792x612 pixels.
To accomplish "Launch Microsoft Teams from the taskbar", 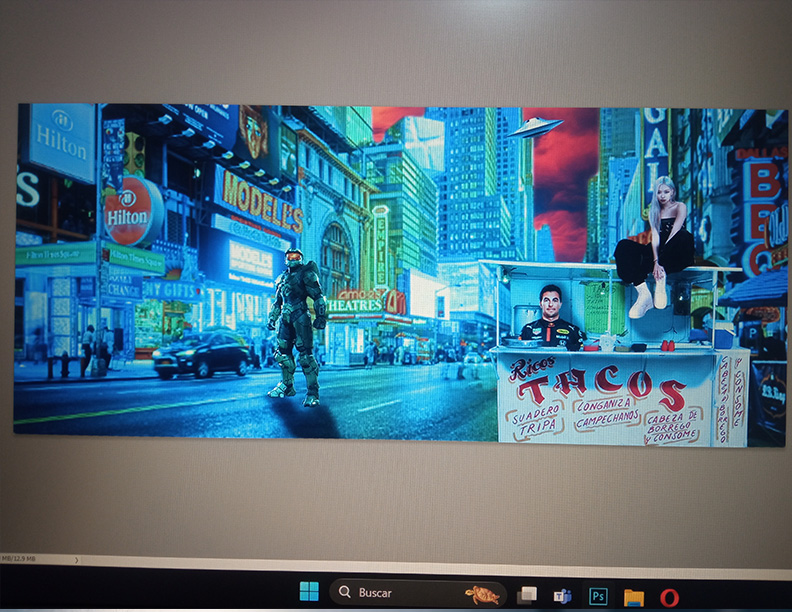I will [x=562, y=595].
